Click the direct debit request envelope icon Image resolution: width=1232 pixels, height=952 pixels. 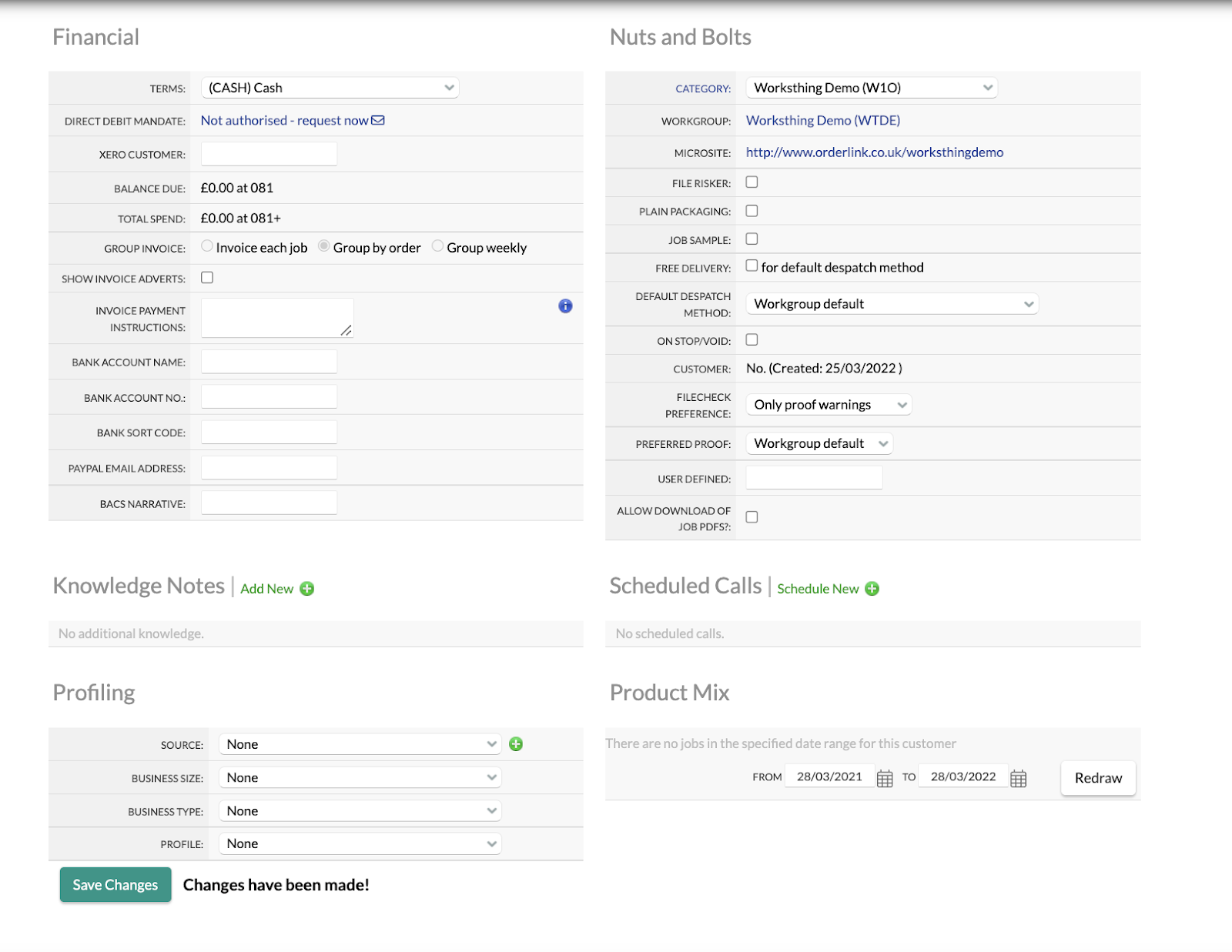click(378, 121)
